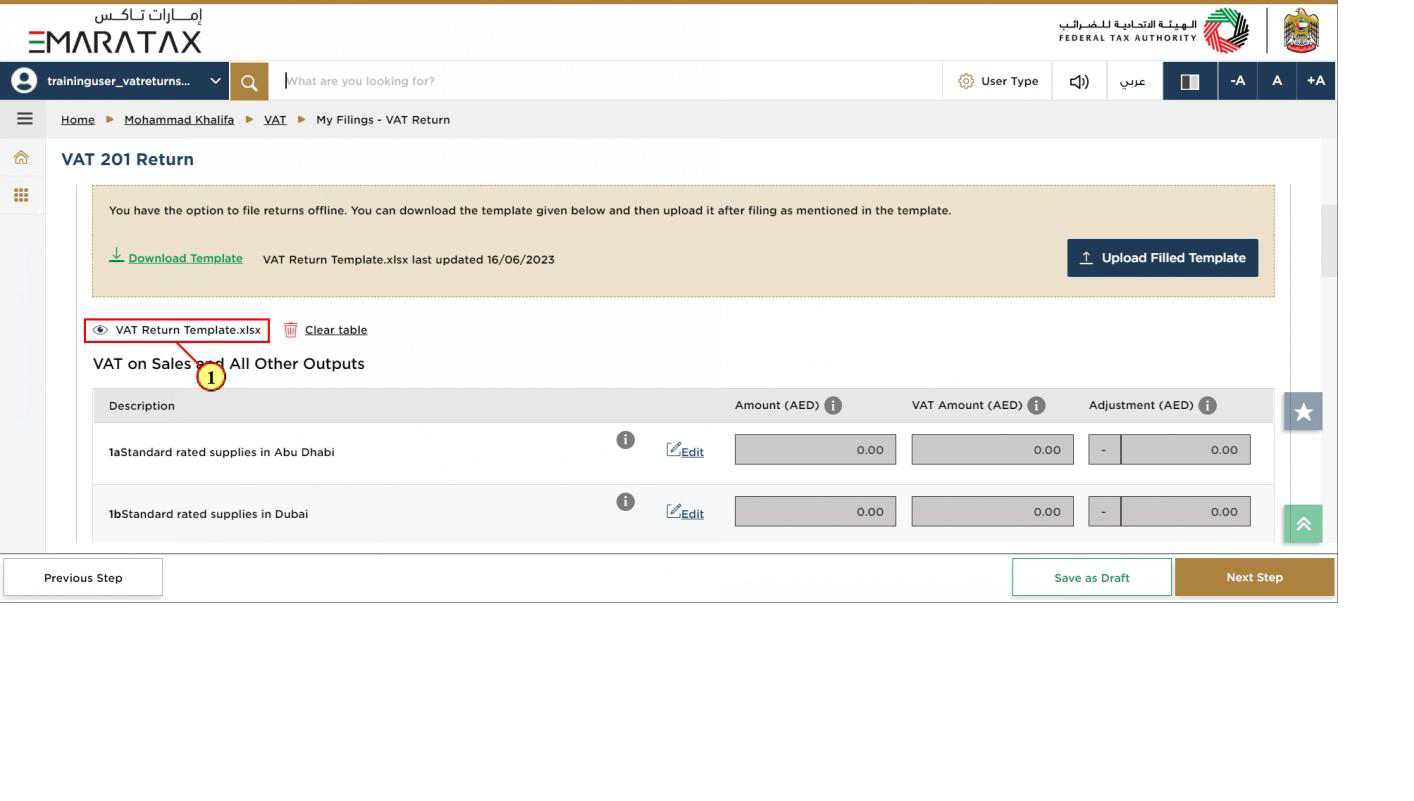Click the Adjustment value field for Abu Dhabi row
The height and width of the screenshot is (801, 1414).
(x=1185, y=450)
